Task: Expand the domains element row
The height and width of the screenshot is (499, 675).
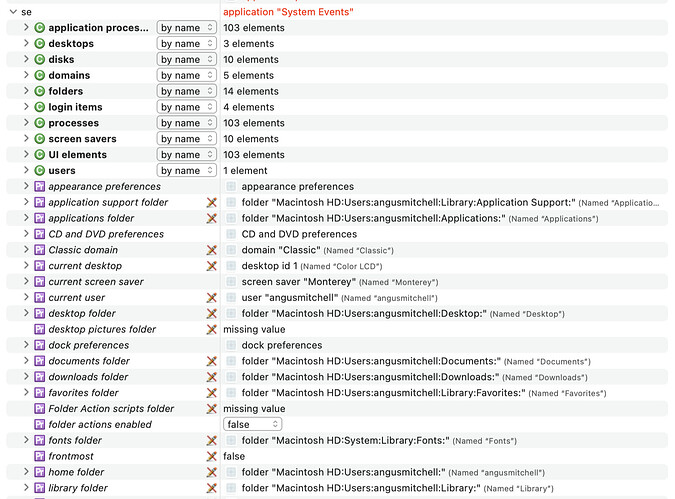Action: coord(26,75)
